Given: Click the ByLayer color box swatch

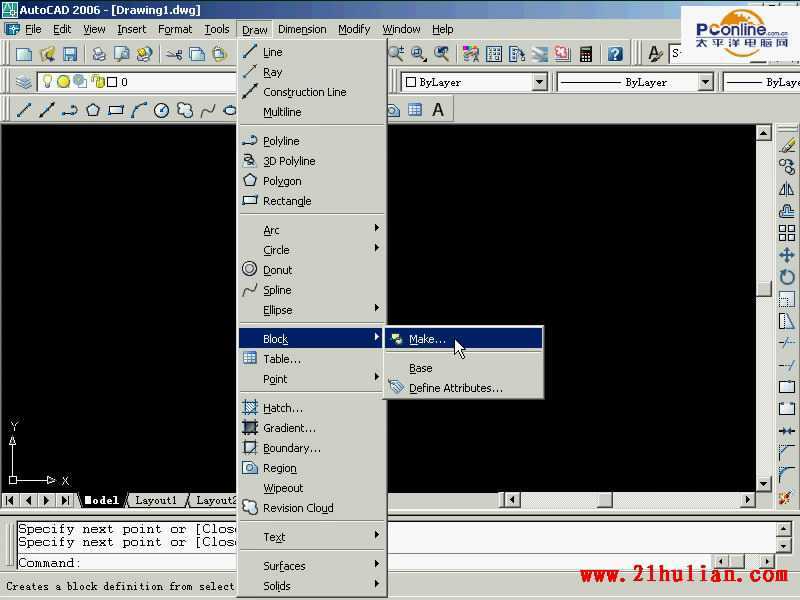Looking at the screenshot, I should [x=411, y=82].
